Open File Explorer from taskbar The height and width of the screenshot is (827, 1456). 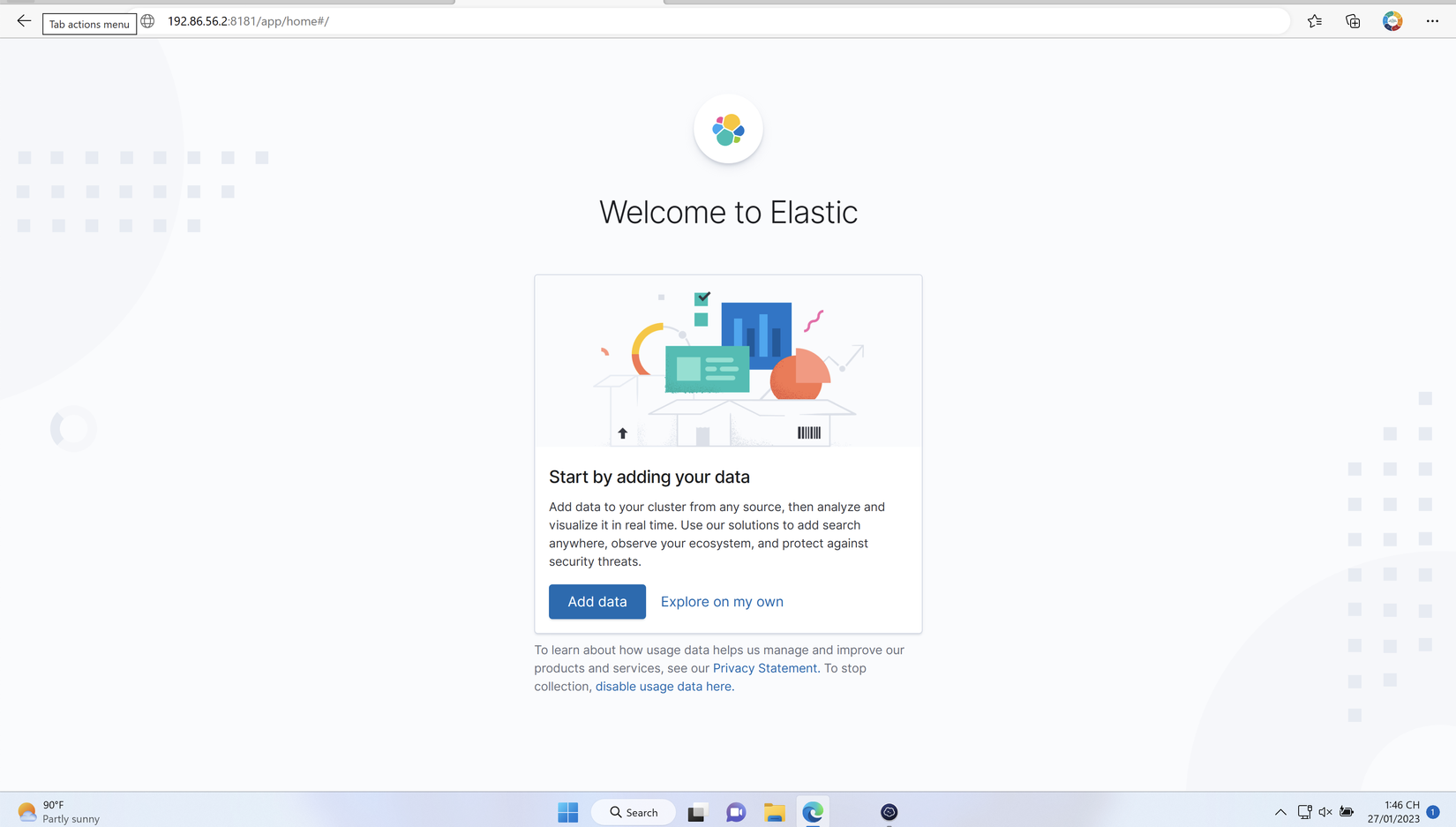[x=775, y=812]
